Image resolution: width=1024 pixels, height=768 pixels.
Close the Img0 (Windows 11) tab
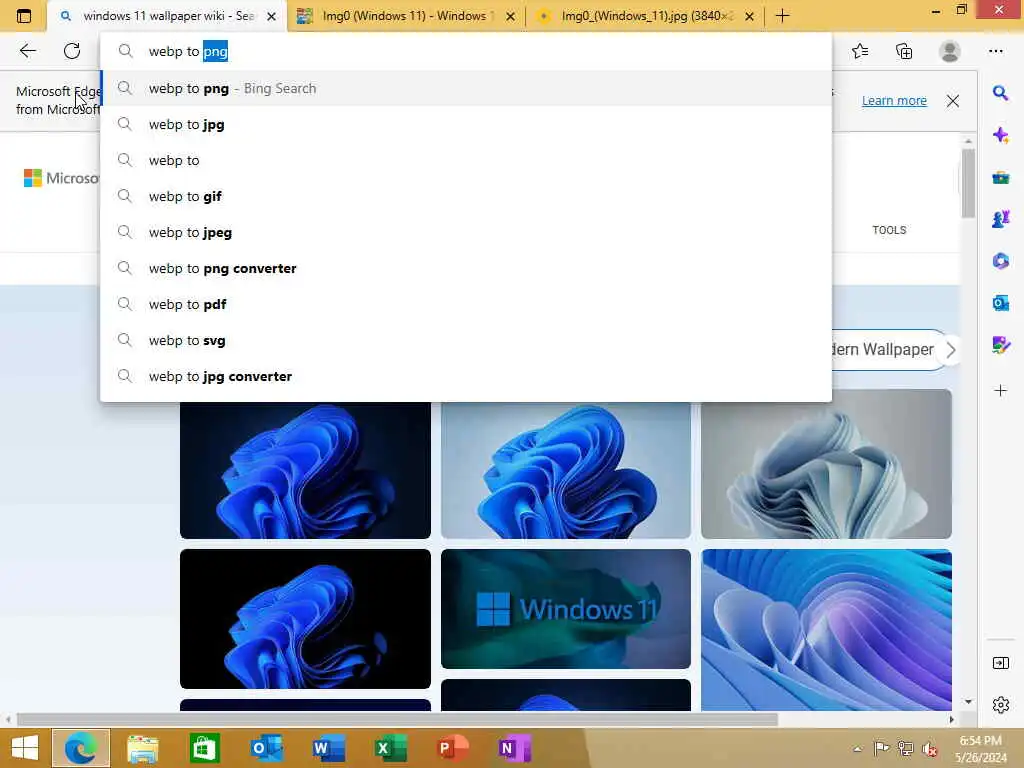tap(511, 16)
